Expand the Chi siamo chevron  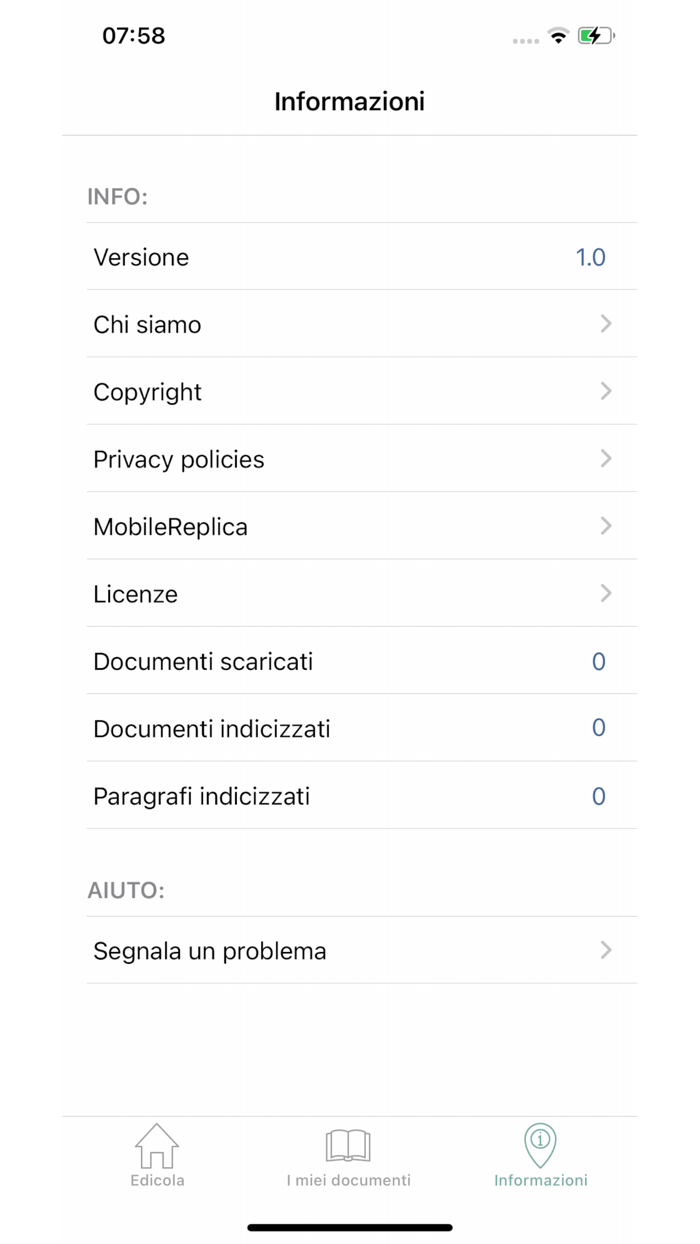606,324
